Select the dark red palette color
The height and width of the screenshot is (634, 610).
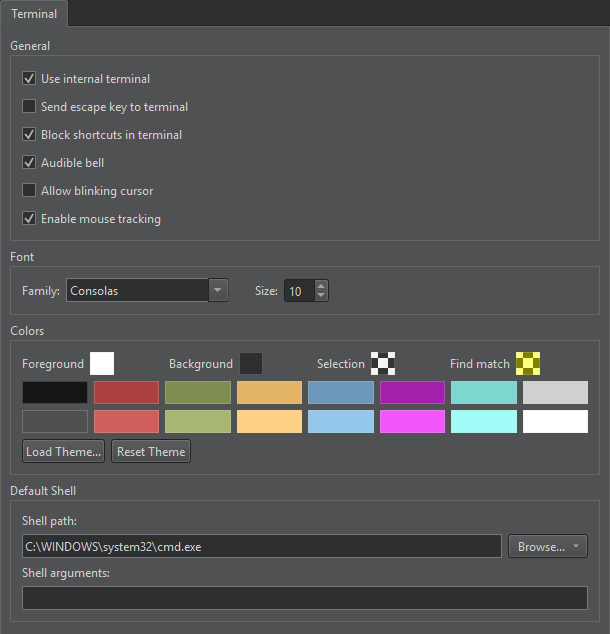pyautogui.click(x=126, y=392)
